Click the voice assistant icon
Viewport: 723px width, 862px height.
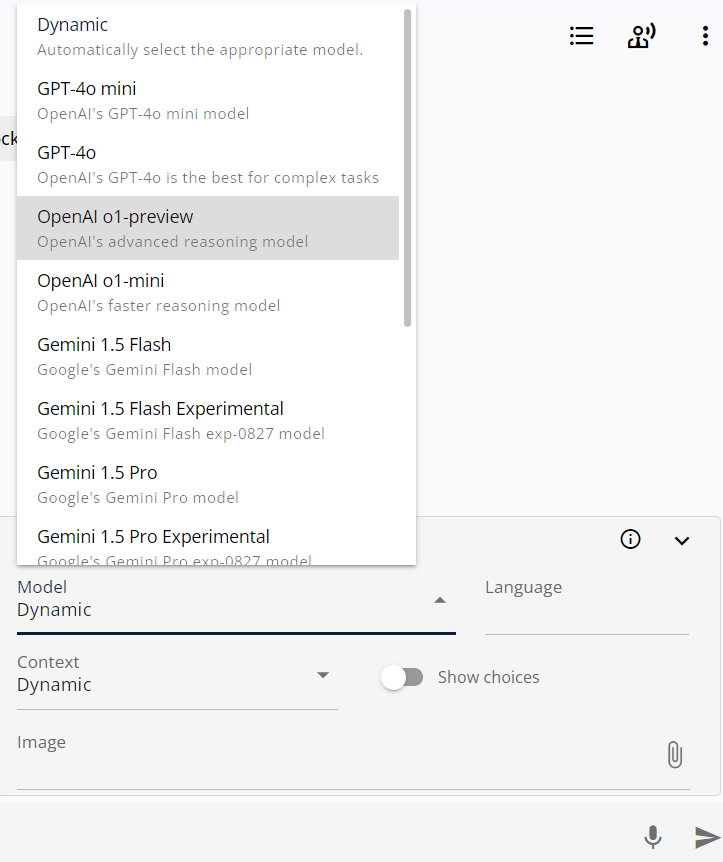tap(641, 35)
